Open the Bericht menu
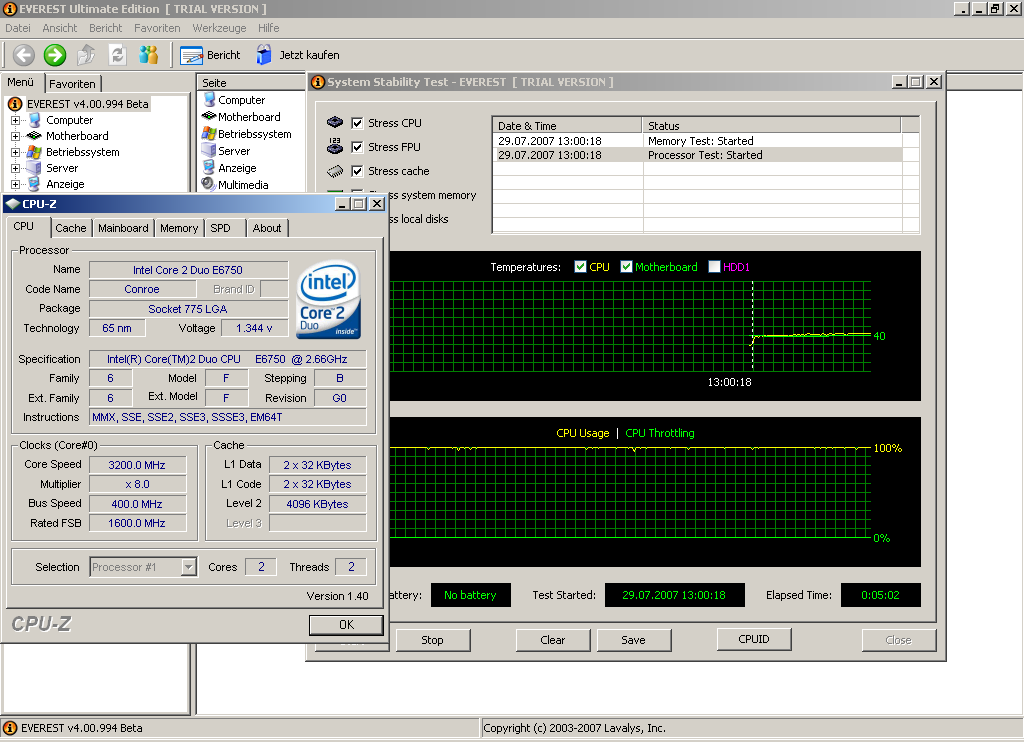1024x742 pixels. coord(106,28)
